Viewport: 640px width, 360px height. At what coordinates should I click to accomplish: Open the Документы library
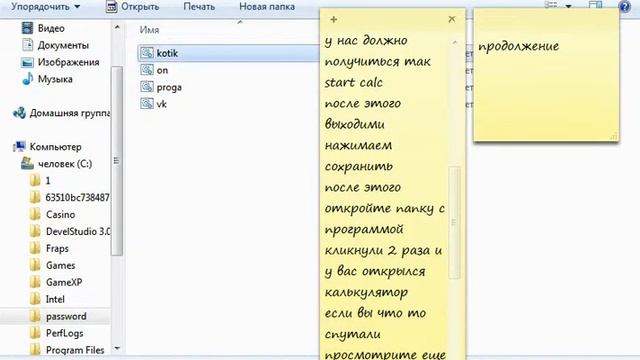(x=63, y=45)
